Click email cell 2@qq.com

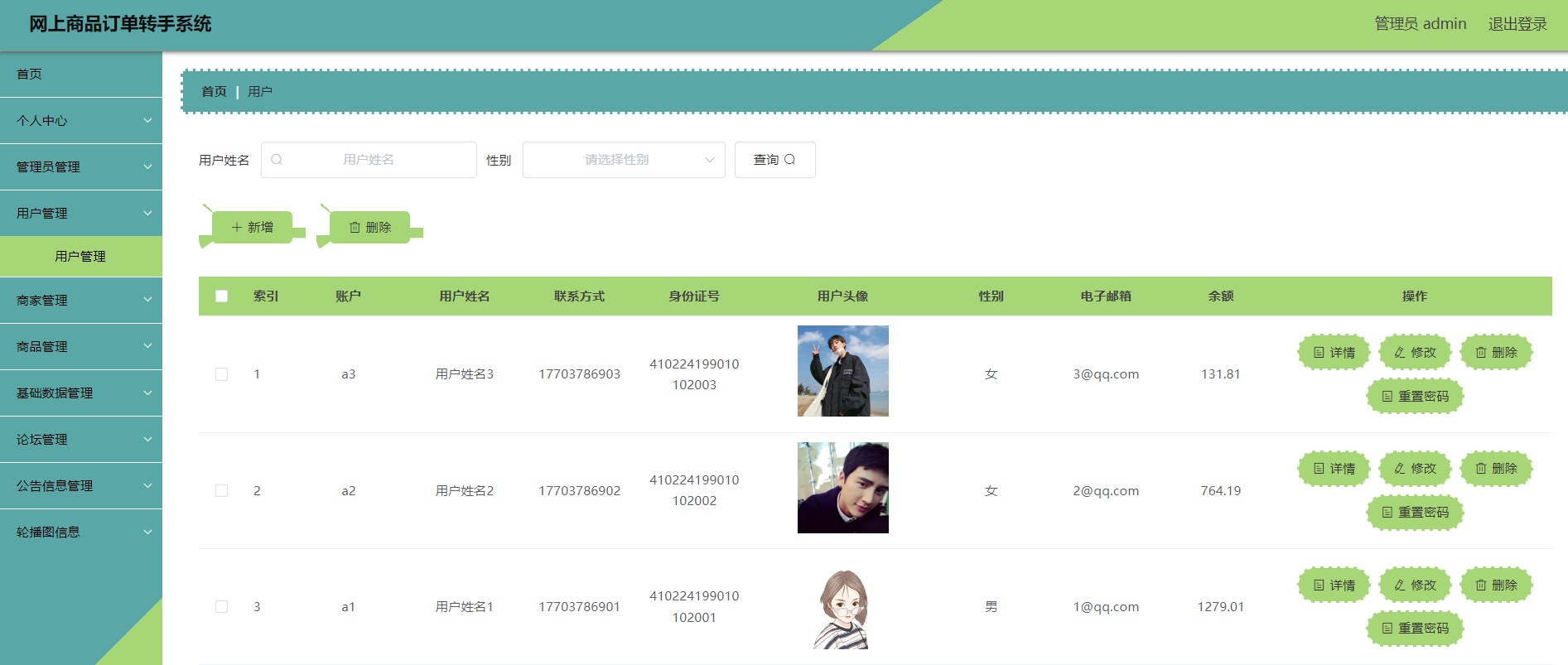point(1106,491)
